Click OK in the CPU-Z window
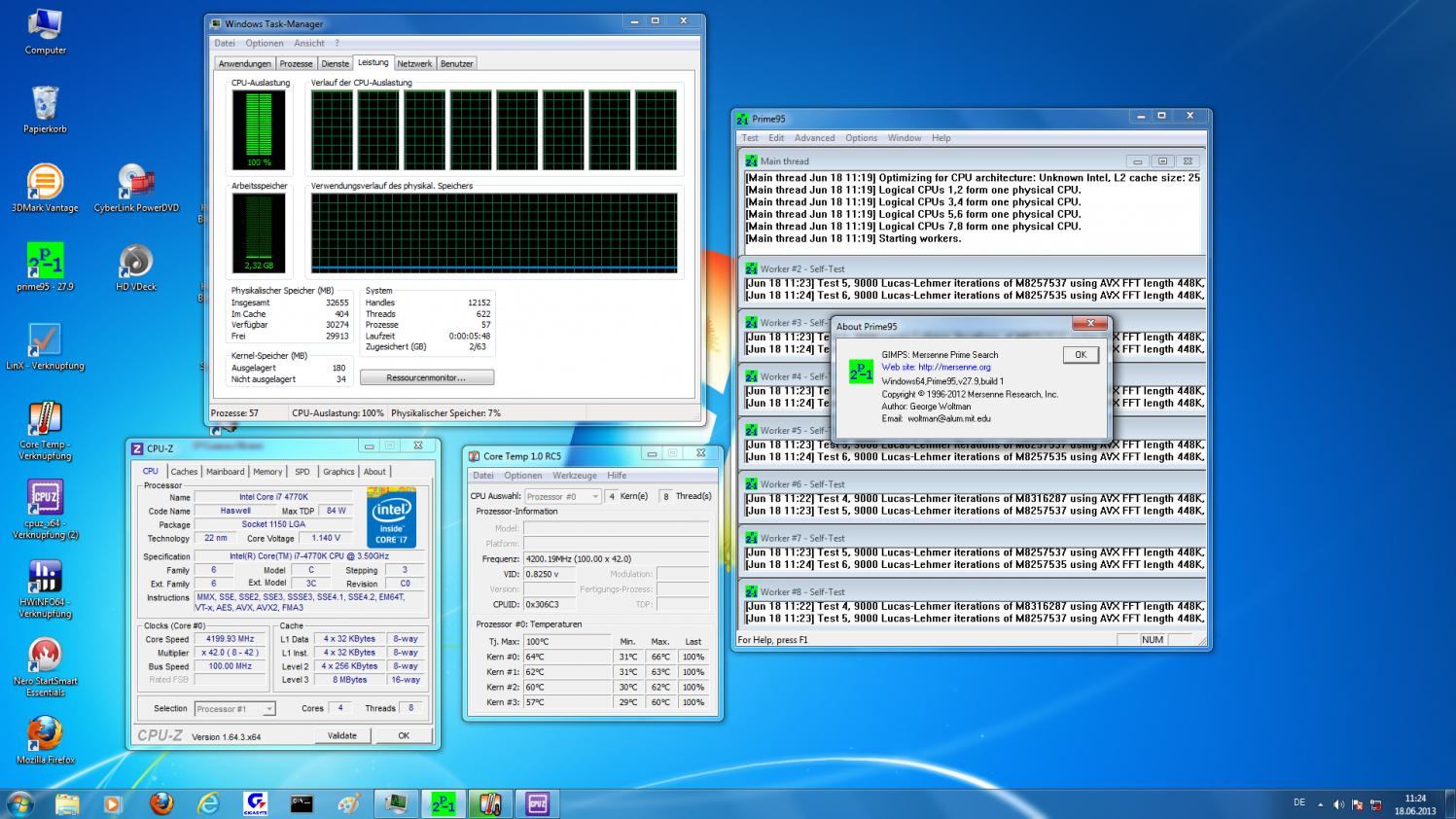 point(404,735)
